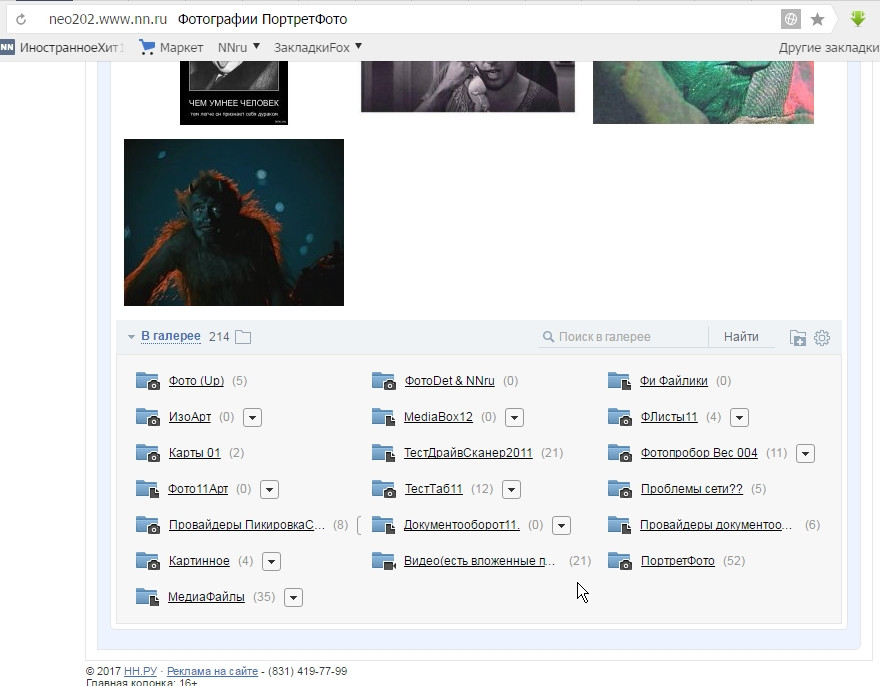Open the Карты 01 album link
This screenshot has height=686, width=880.
[x=194, y=452]
